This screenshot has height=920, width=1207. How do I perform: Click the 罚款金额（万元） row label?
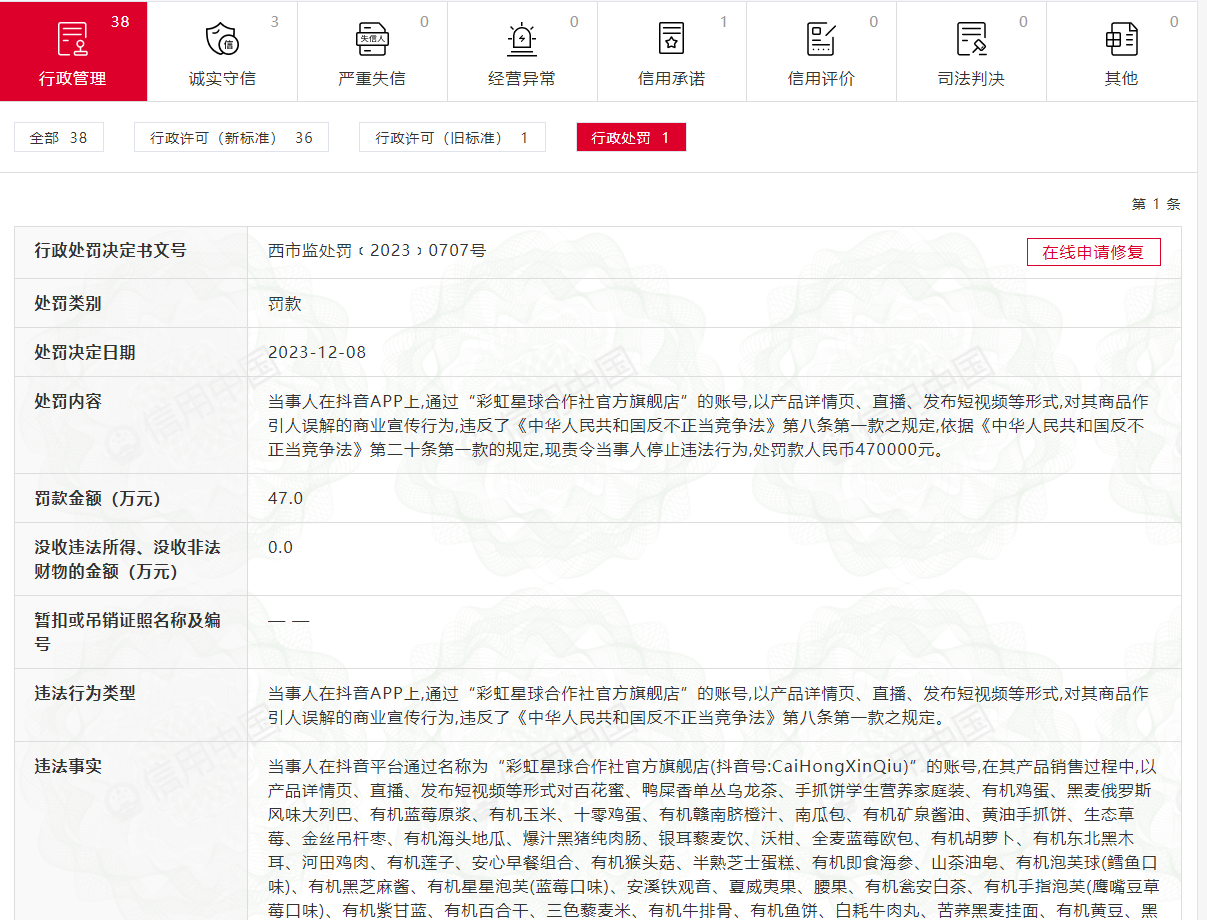pos(98,498)
